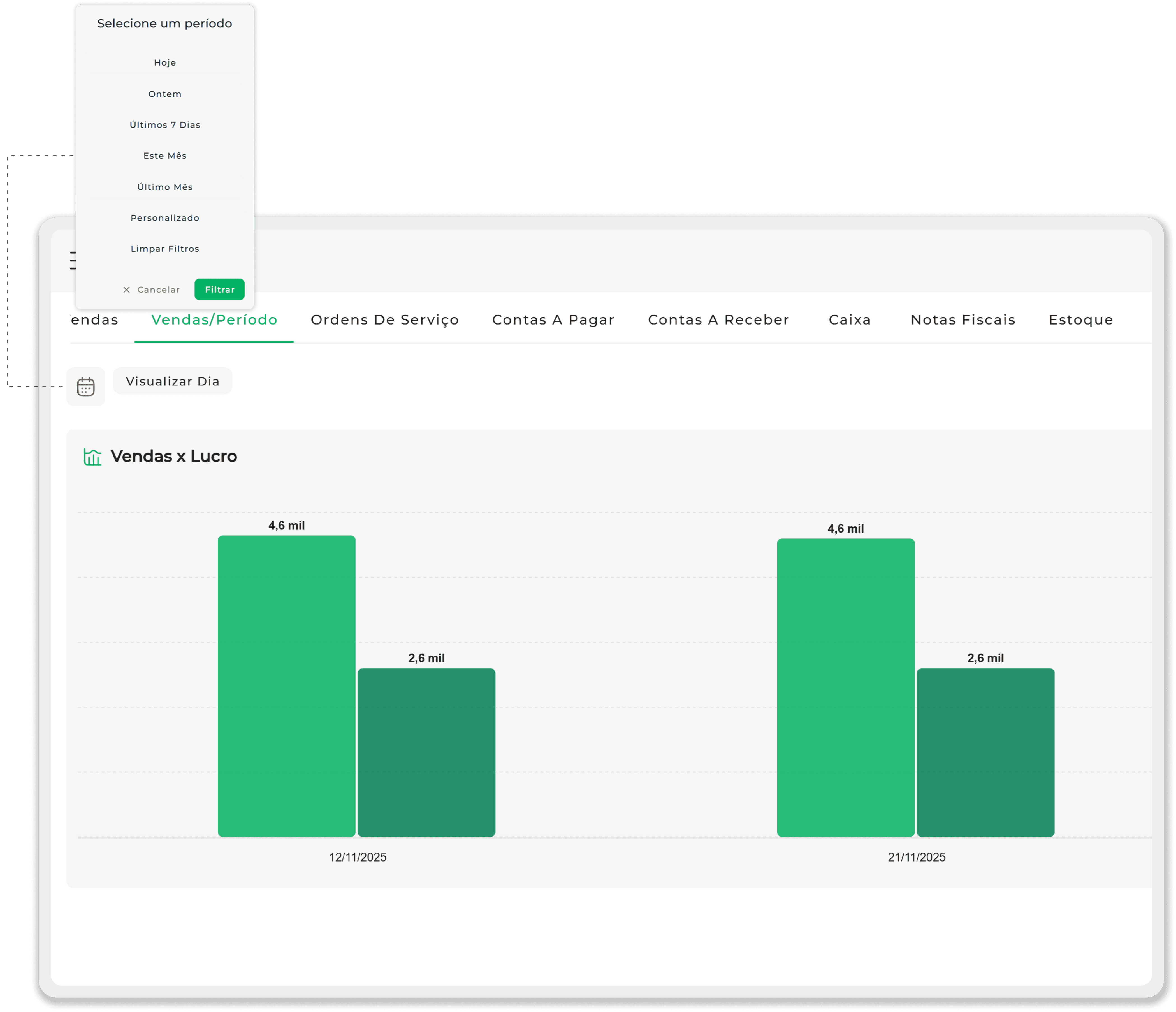
Task: Click the Visualizar Dia button
Action: [x=173, y=381]
